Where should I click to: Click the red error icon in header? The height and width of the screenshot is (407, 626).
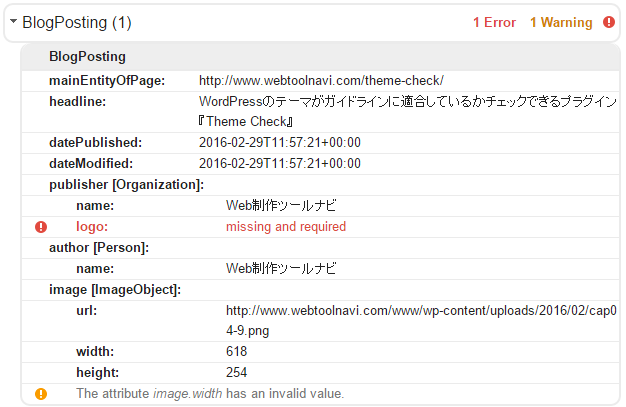click(608, 22)
